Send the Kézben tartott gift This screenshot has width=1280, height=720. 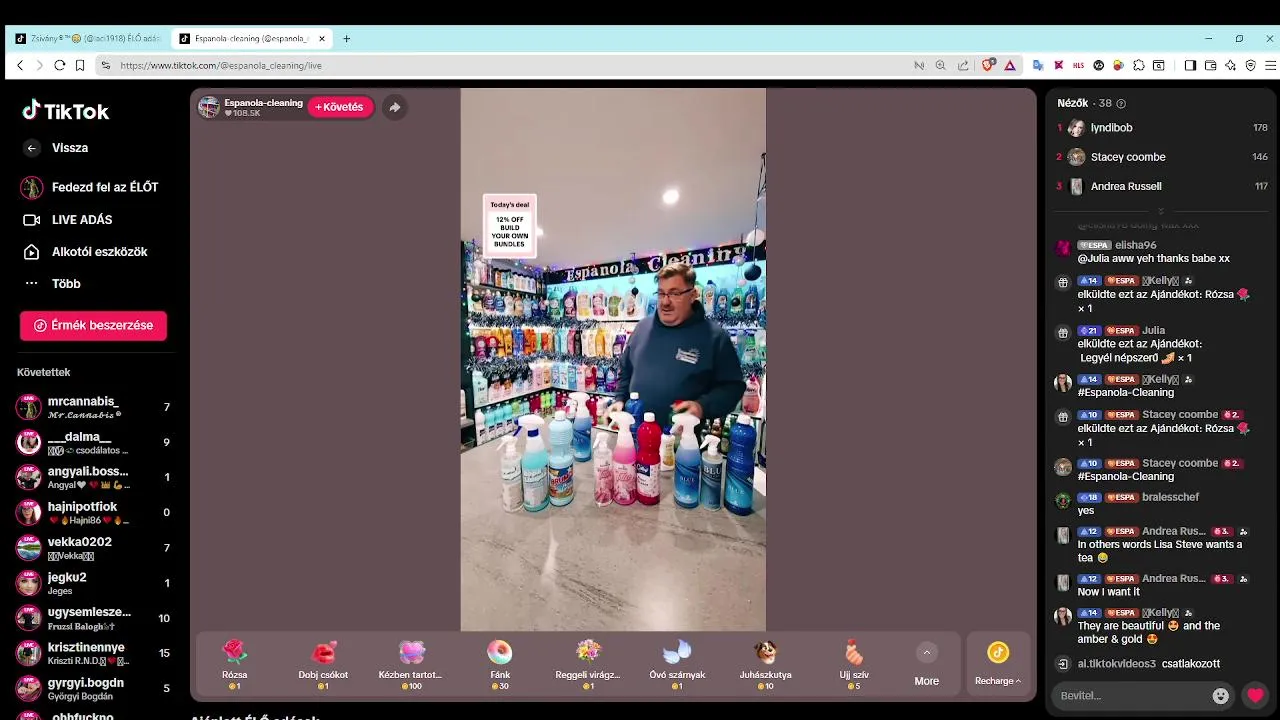click(x=411, y=664)
